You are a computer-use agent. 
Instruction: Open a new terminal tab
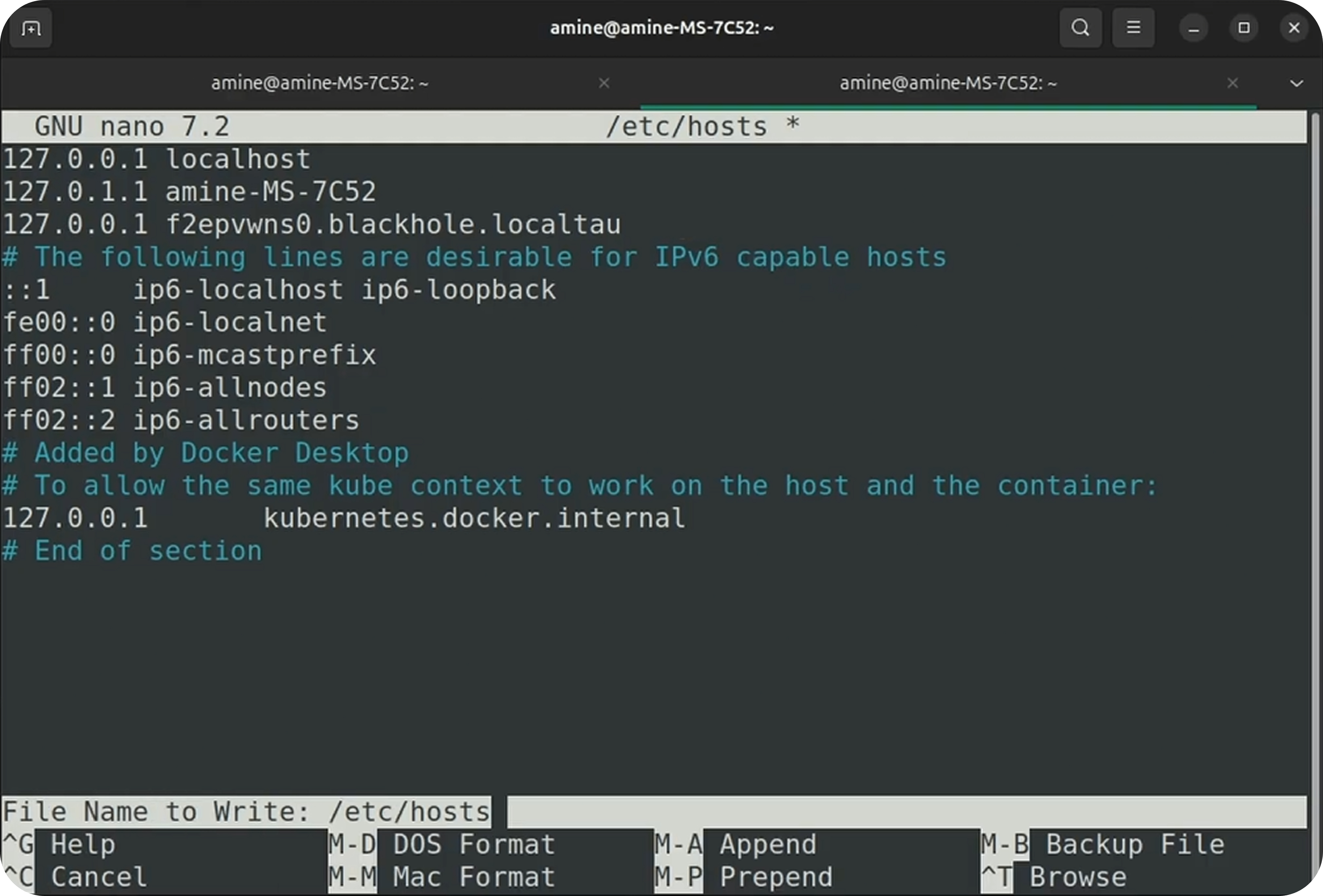click(29, 28)
